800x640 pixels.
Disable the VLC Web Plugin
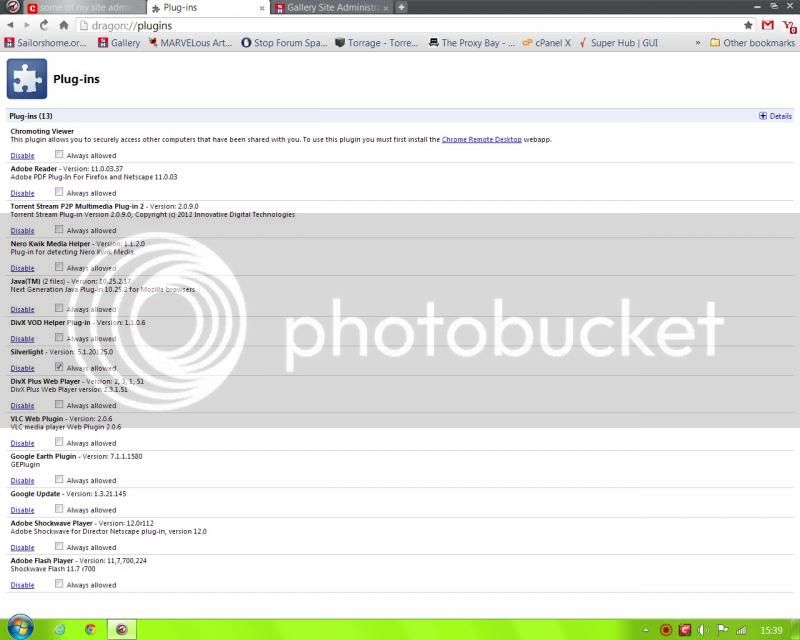point(22,443)
